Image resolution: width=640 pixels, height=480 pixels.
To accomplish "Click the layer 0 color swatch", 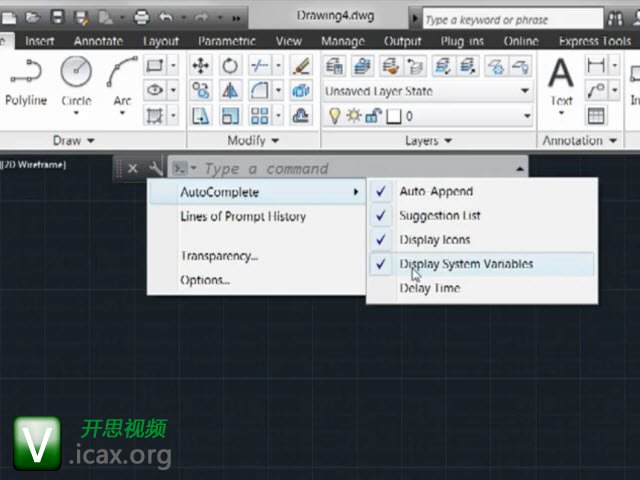I will tap(393, 116).
